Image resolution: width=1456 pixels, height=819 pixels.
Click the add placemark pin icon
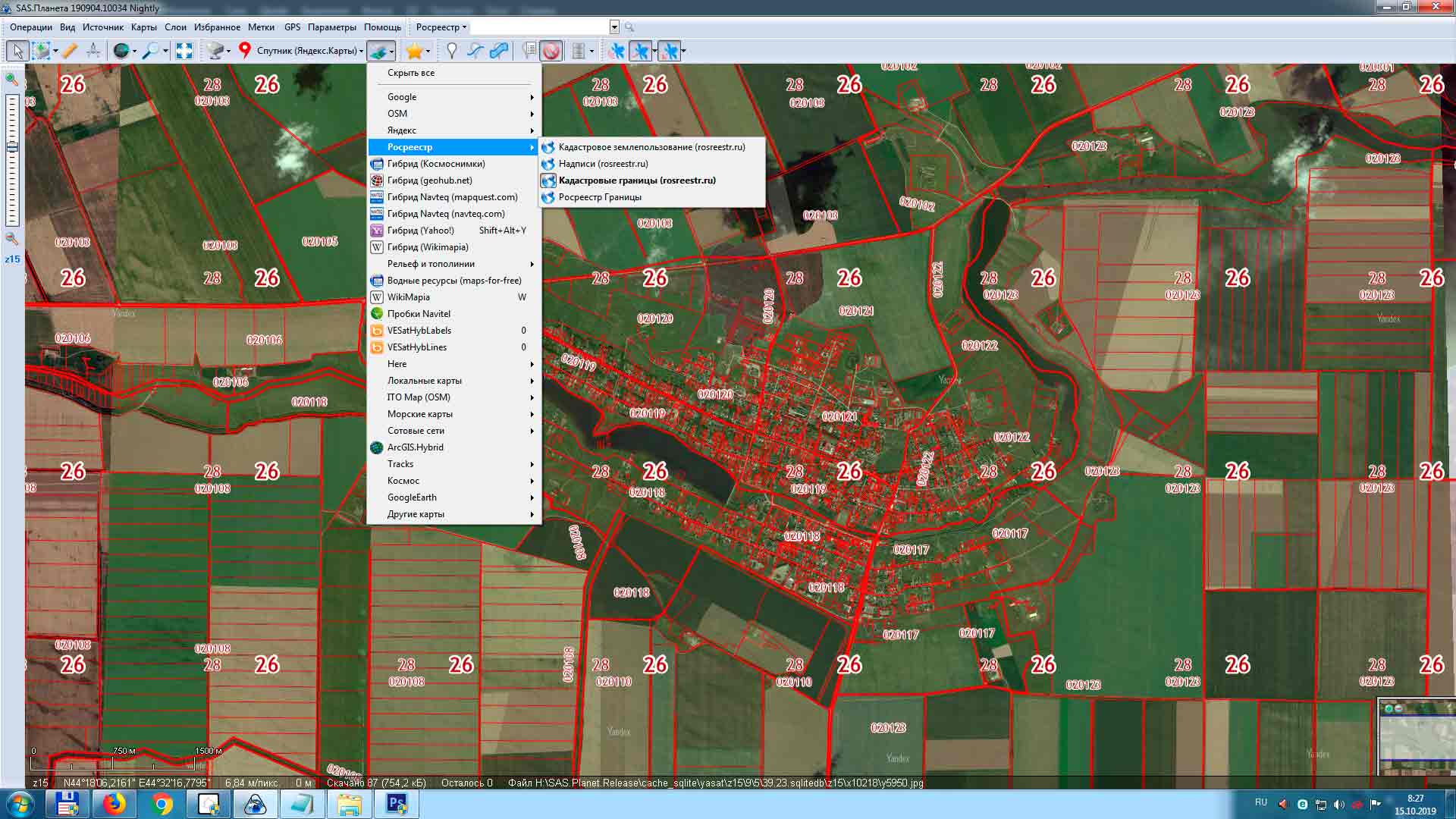(x=452, y=51)
